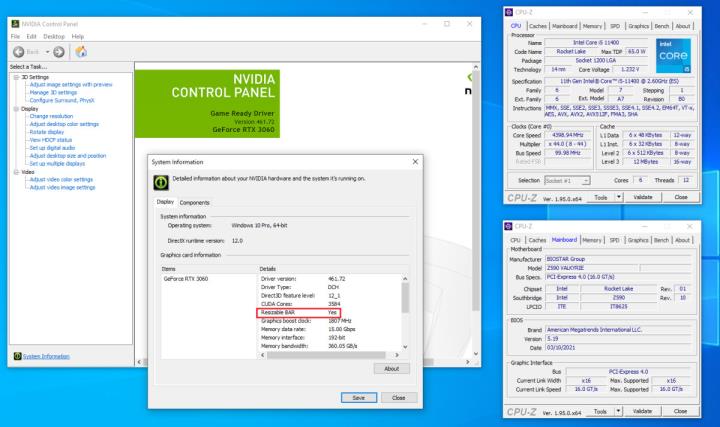
Task: Open the Socket #1 selection dropdown
Action: coord(567,180)
